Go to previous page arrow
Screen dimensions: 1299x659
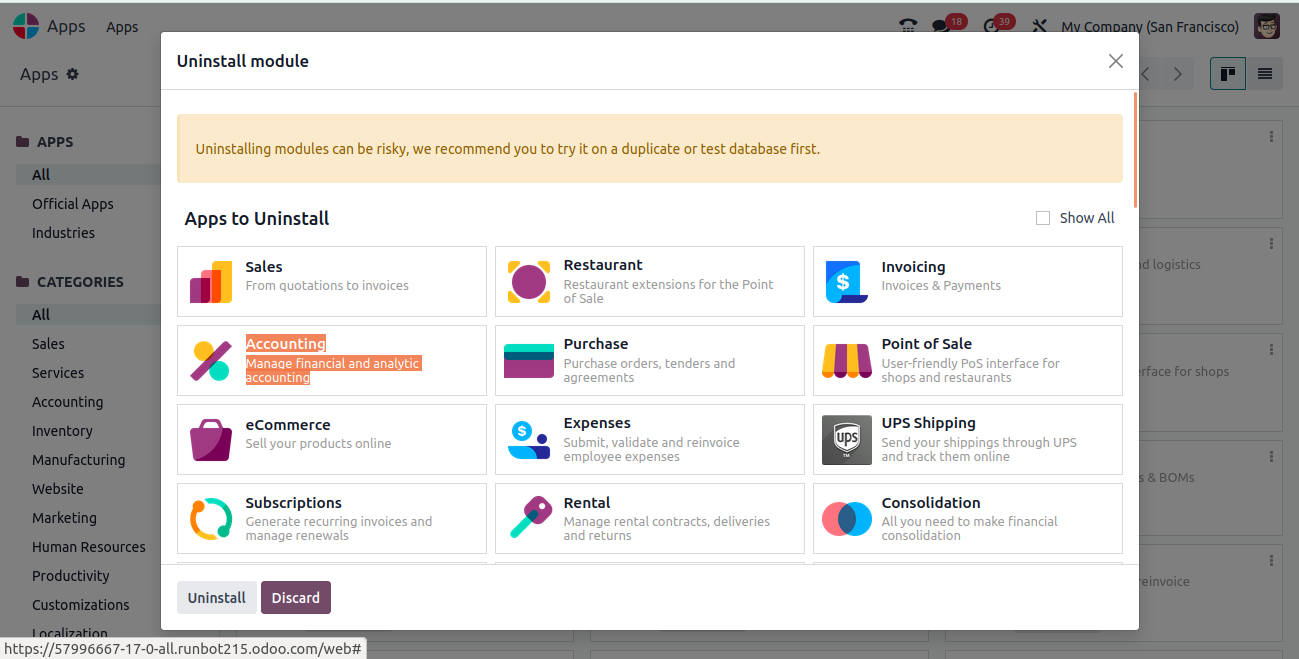click(1146, 74)
